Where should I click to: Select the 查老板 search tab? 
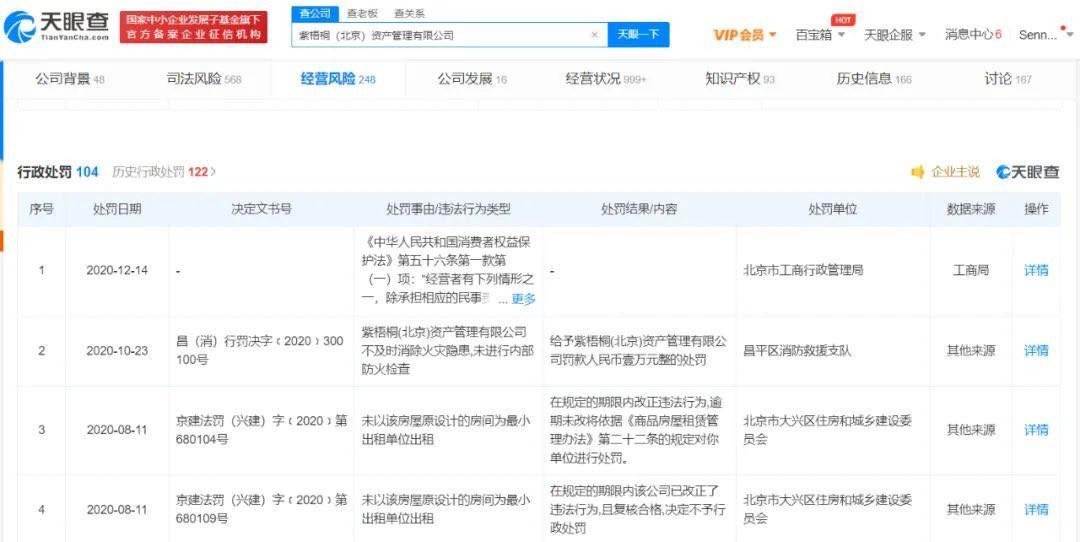pyautogui.click(x=361, y=13)
